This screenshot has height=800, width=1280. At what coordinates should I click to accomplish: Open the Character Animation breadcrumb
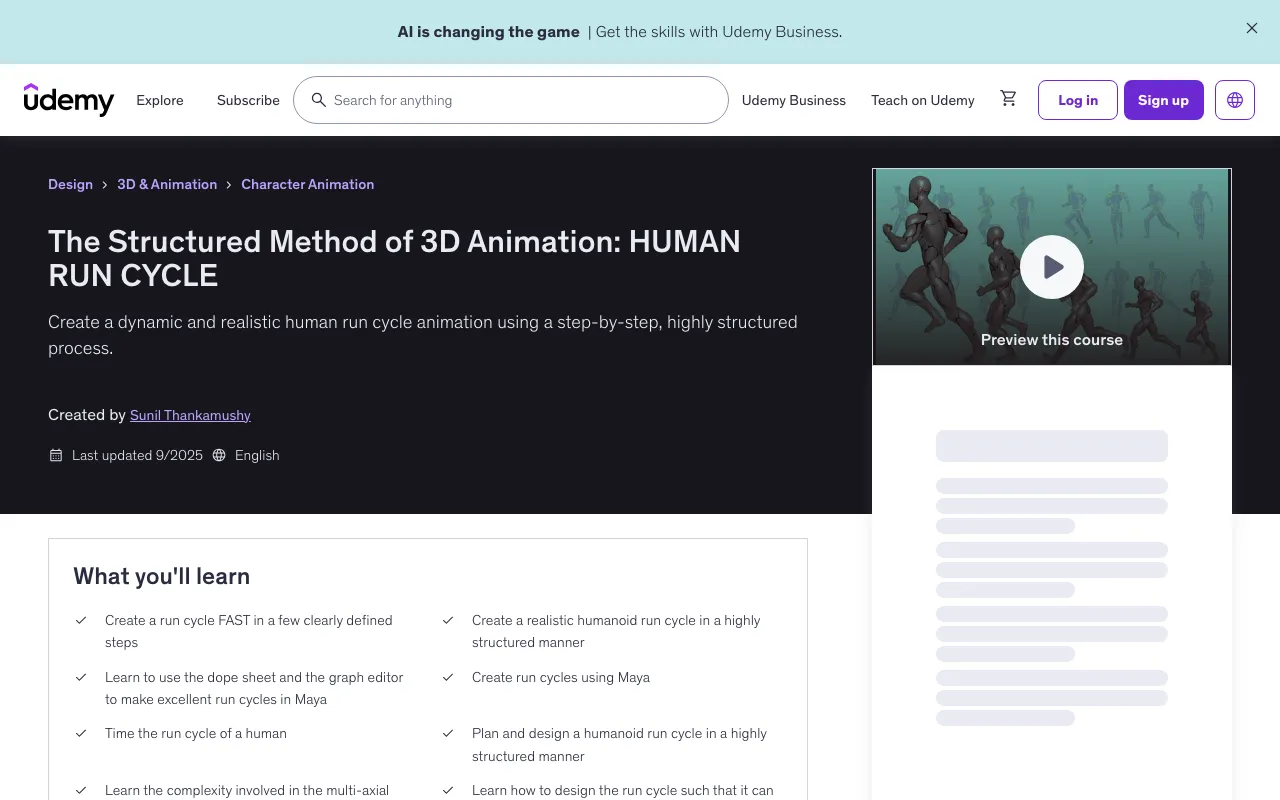tap(307, 184)
